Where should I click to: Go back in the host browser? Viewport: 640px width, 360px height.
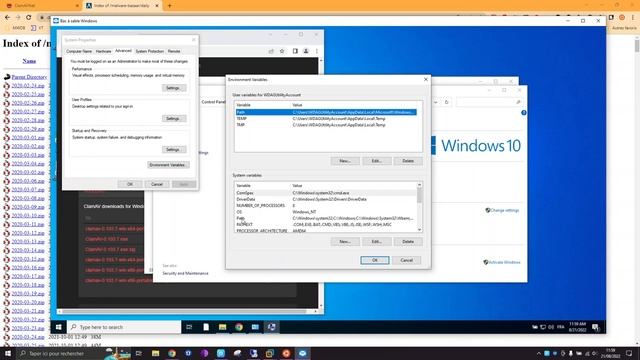click(7, 18)
